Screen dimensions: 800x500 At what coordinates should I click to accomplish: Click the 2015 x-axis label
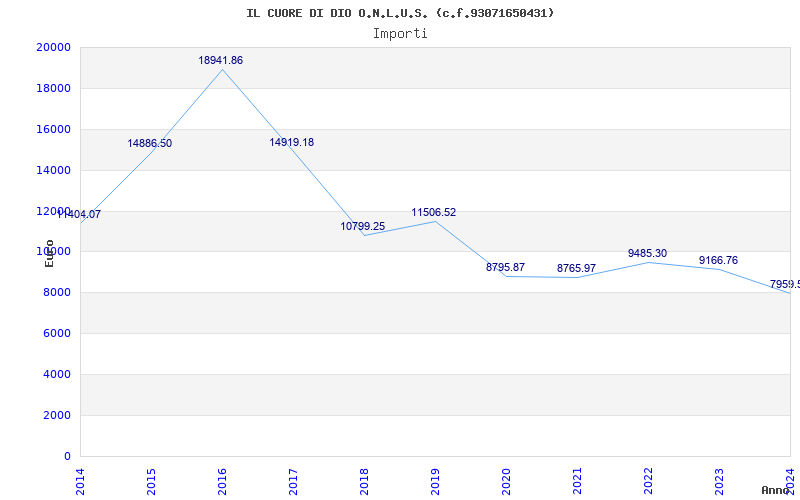(151, 482)
